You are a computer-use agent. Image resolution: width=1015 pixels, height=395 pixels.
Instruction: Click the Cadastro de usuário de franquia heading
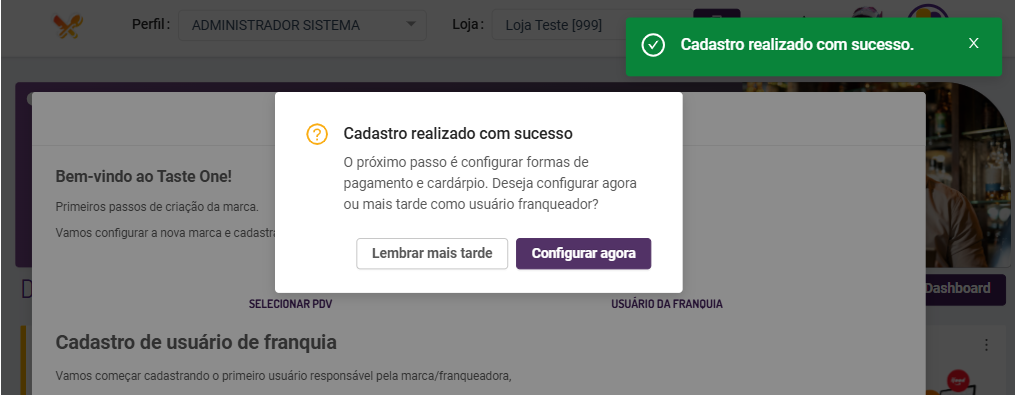[196, 343]
